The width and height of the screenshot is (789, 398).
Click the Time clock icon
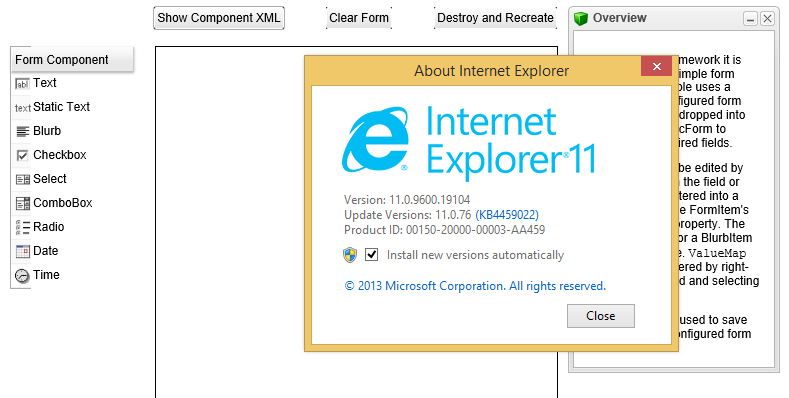(x=22, y=276)
